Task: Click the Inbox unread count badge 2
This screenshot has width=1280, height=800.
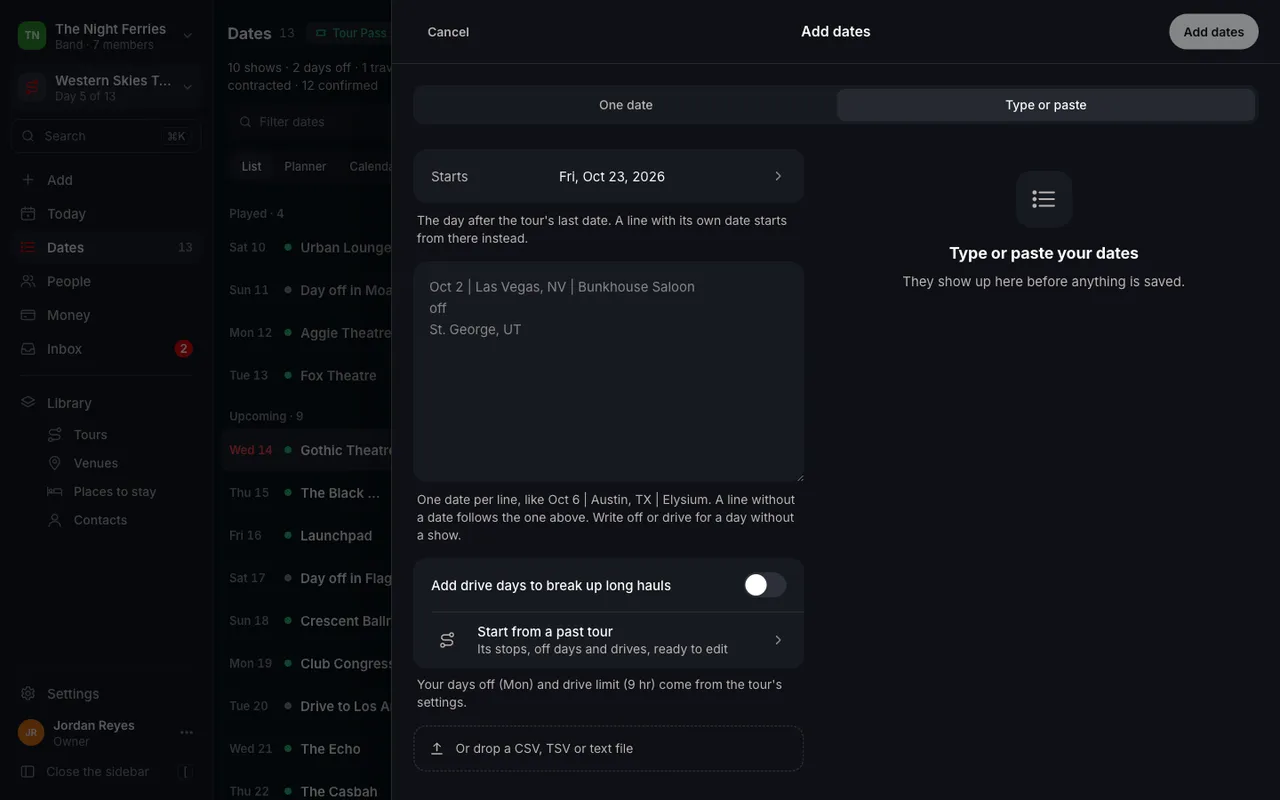Action: pos(183,349)
